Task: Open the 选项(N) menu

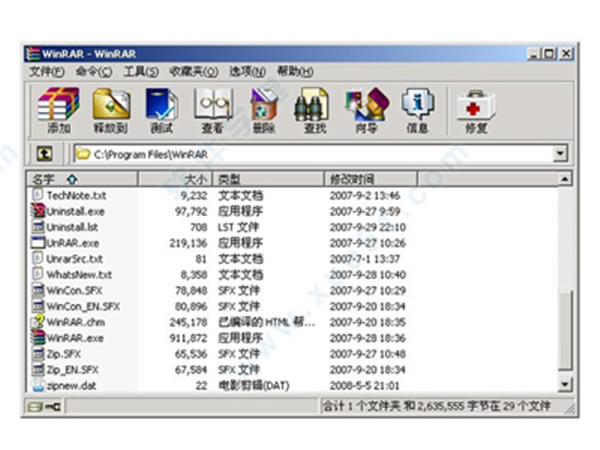Action: (x=247, y=72)
